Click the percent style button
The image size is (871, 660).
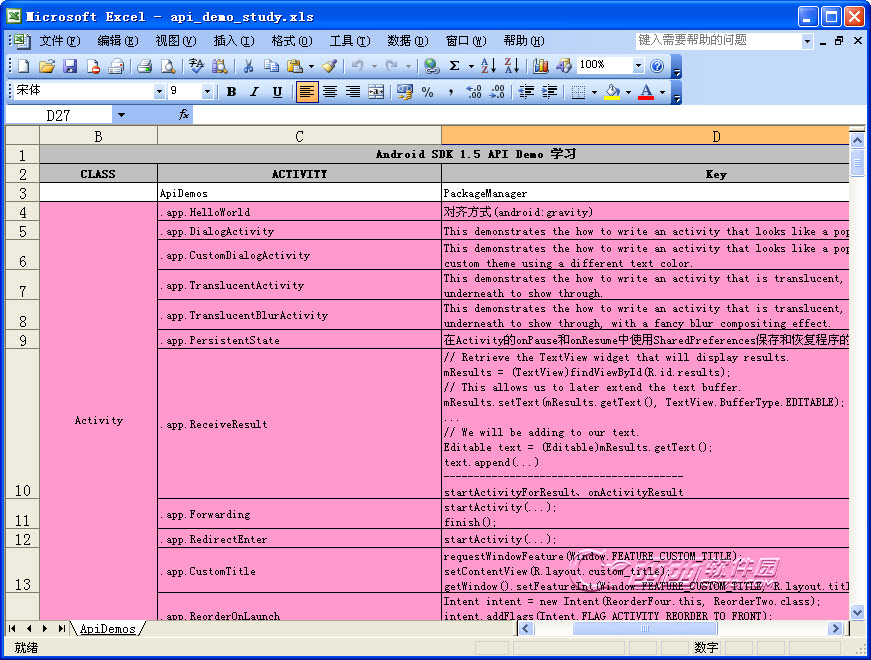(x=428, y=92)
